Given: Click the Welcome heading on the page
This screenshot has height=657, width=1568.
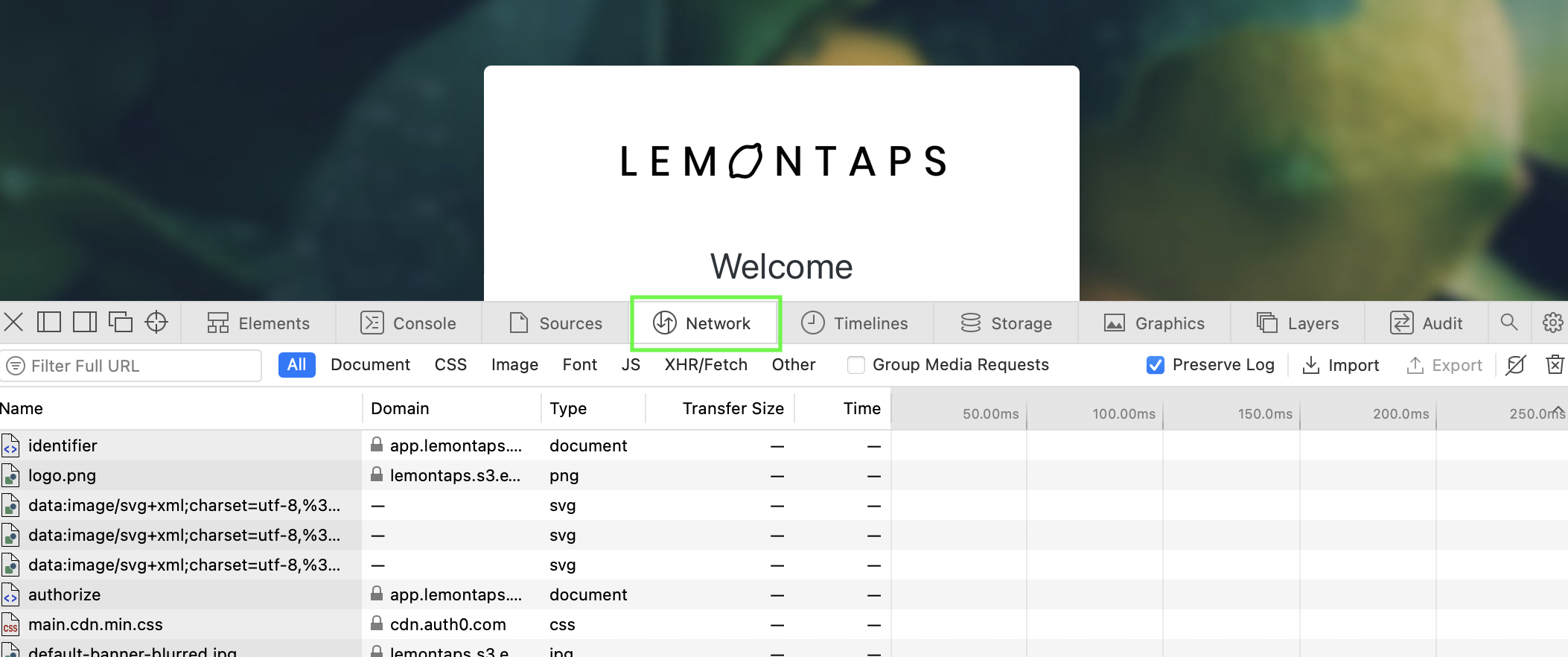Looking at the screenshot, I should coord(781,267).
